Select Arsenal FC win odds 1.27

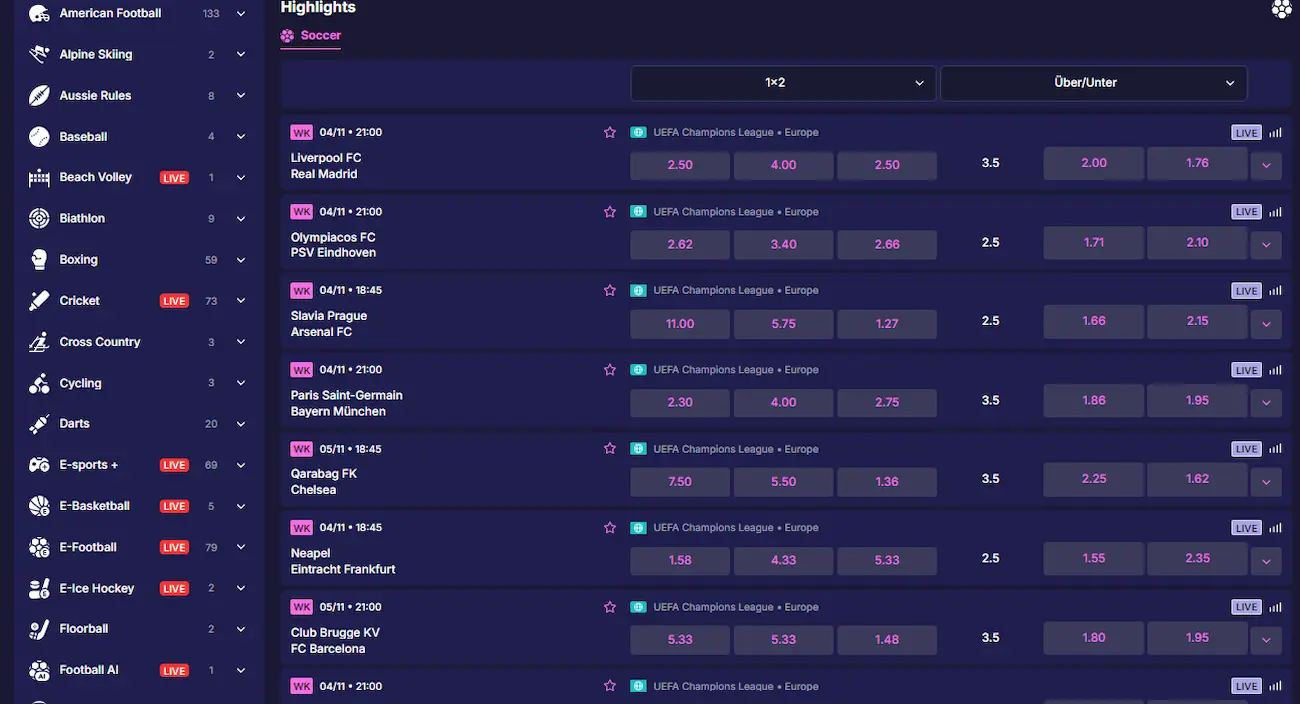click(x=887, y=324)
